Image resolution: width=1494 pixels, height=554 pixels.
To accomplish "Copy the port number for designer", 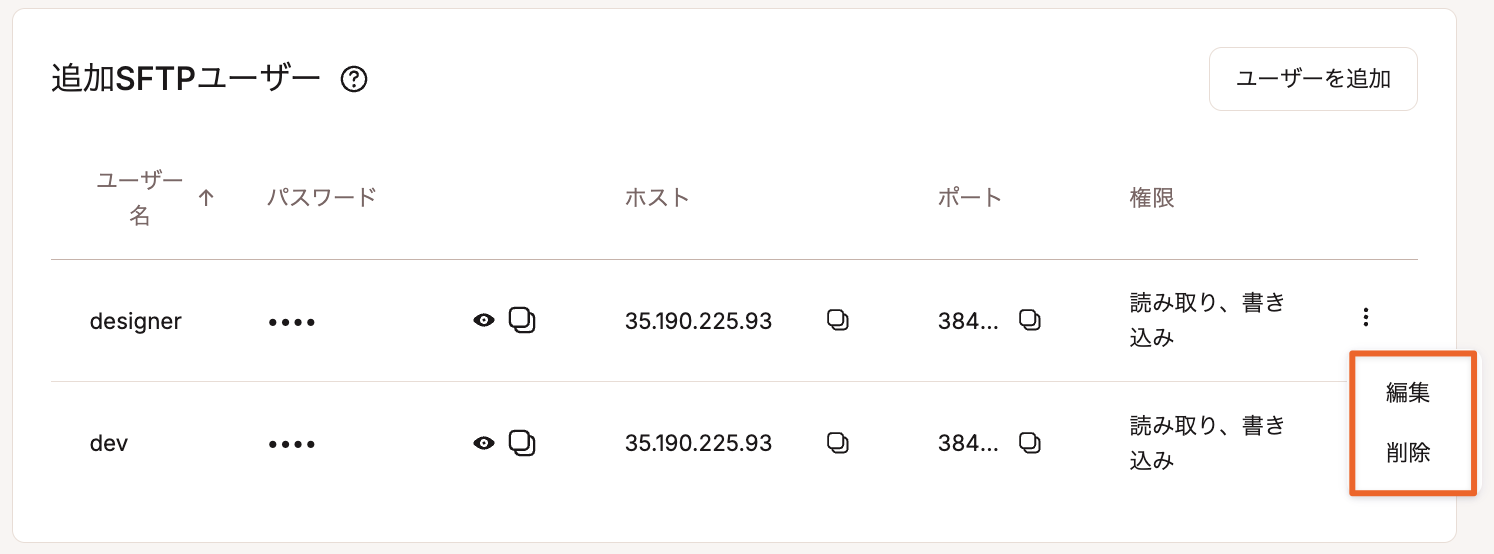I will (1030, 320).
